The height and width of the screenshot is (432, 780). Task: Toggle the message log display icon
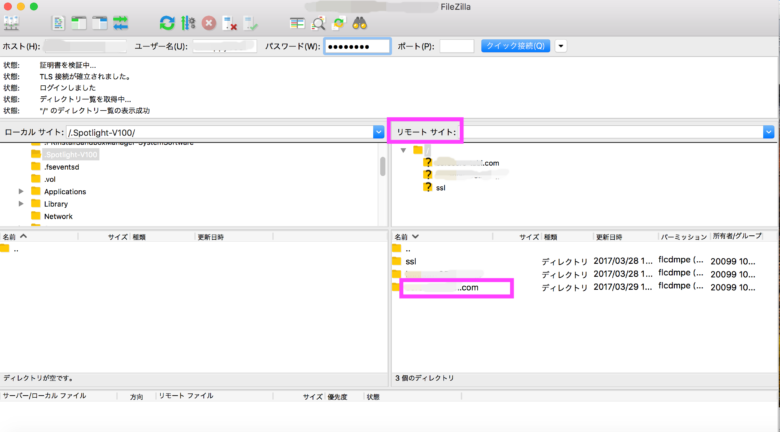pos(58,23)
